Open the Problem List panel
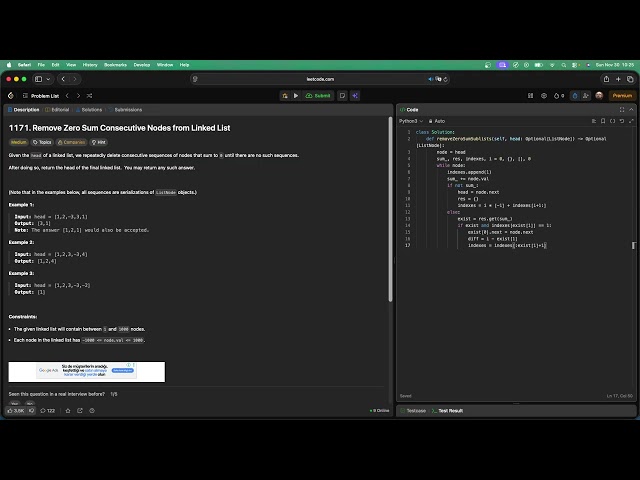This screenshot has height=480, width=640. pyautogui.click(x=41, y=96)
